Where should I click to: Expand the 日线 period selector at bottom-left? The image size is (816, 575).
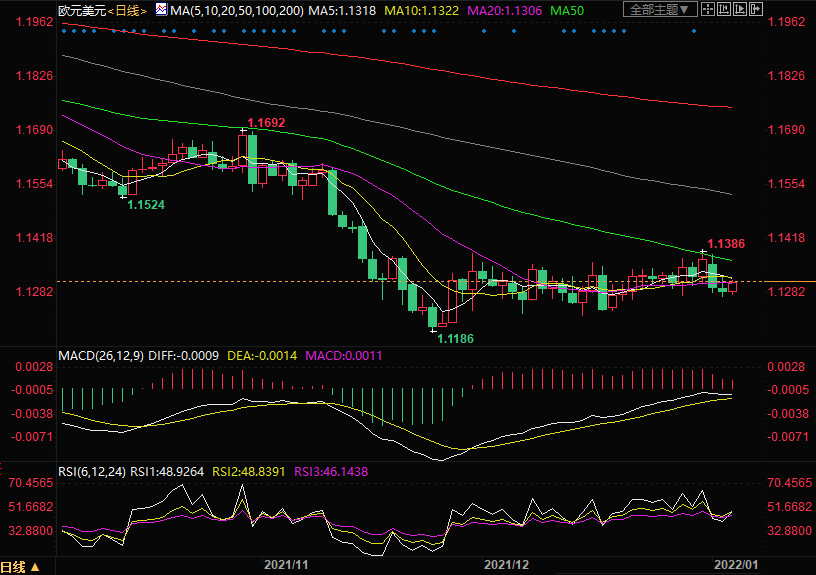pos(20,567)
